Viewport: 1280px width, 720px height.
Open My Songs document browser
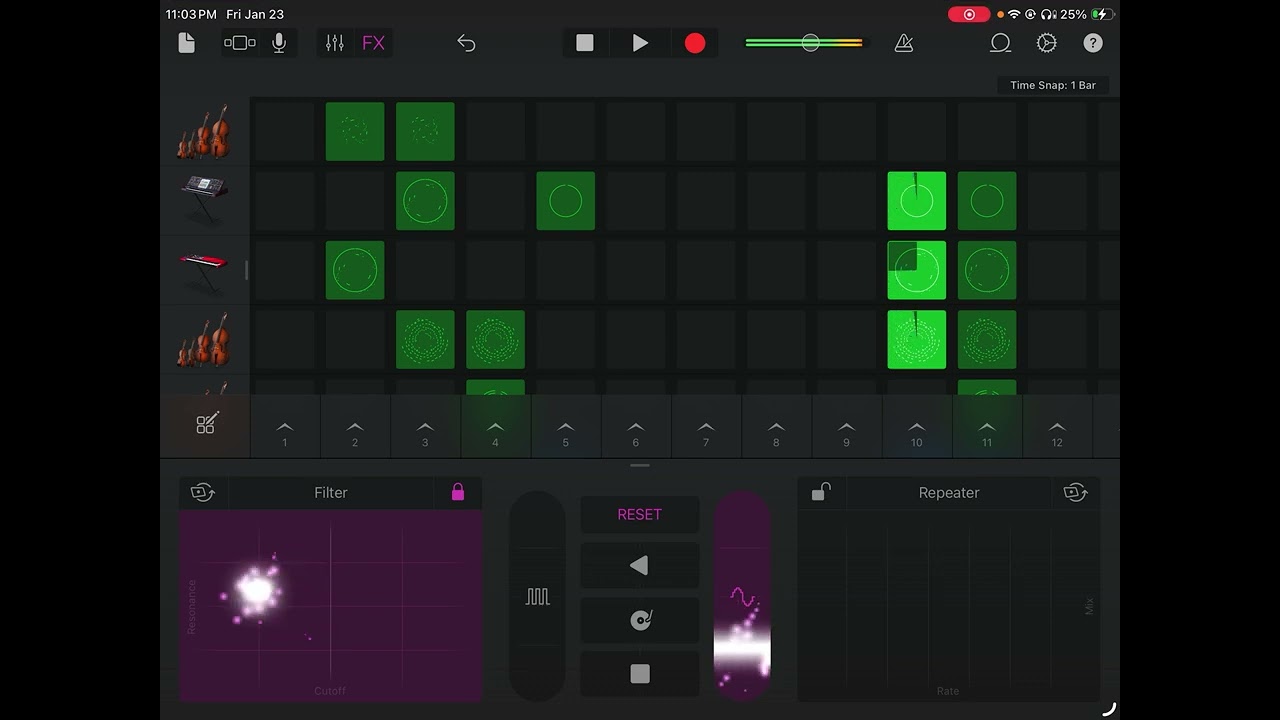point(187,43)
